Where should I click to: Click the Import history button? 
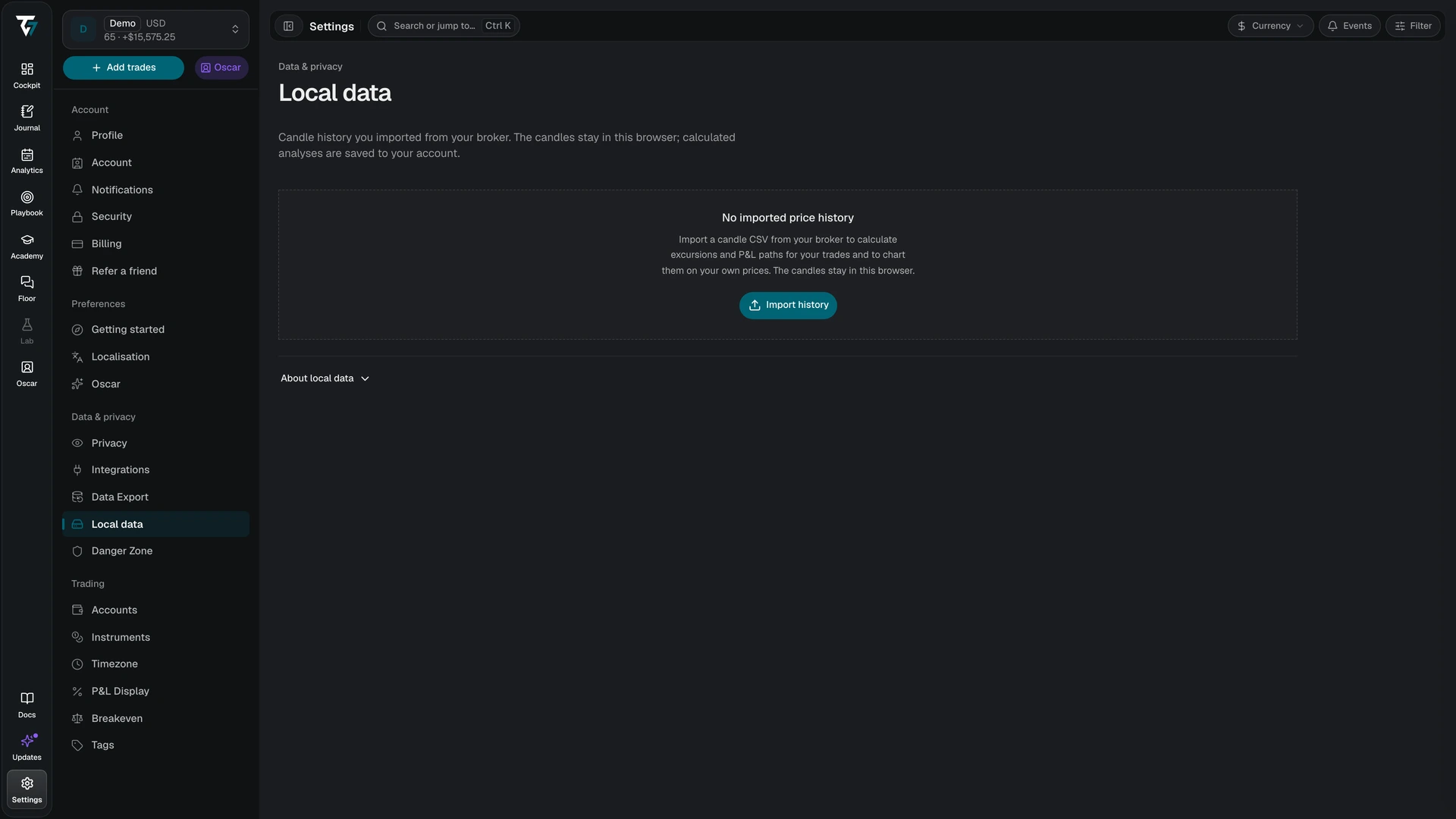[788, 306]
